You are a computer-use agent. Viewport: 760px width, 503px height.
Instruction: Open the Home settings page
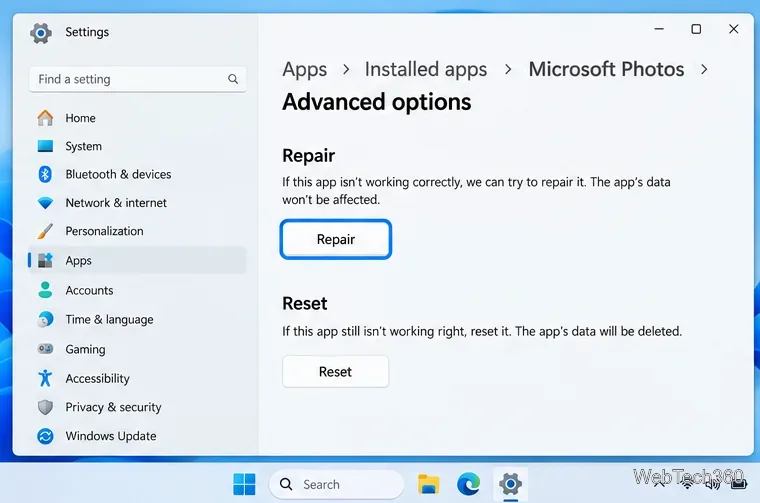(x=80, y=118)
